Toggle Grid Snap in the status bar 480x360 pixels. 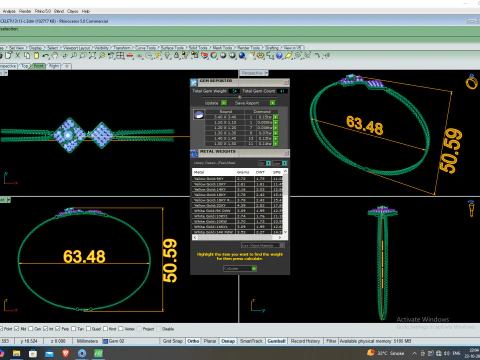pos(172,341)
